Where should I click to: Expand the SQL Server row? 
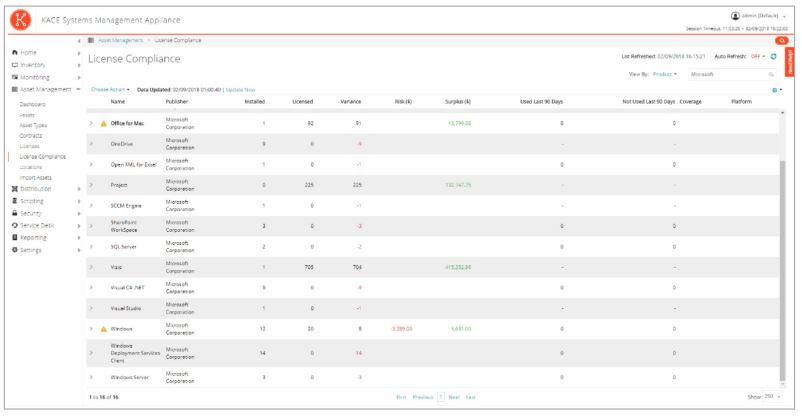[91, 247]
